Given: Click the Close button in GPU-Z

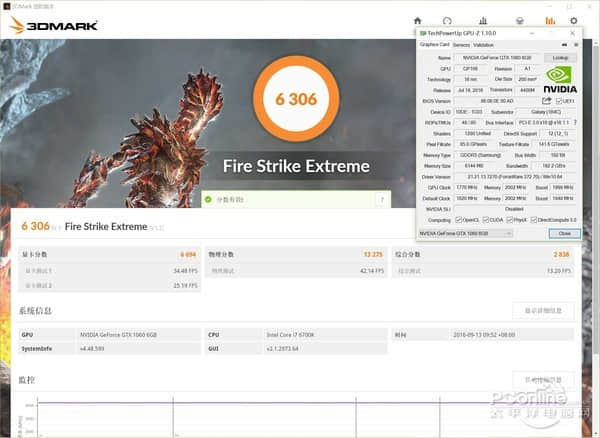Looking at the screenshot, I should click(564, 233).
